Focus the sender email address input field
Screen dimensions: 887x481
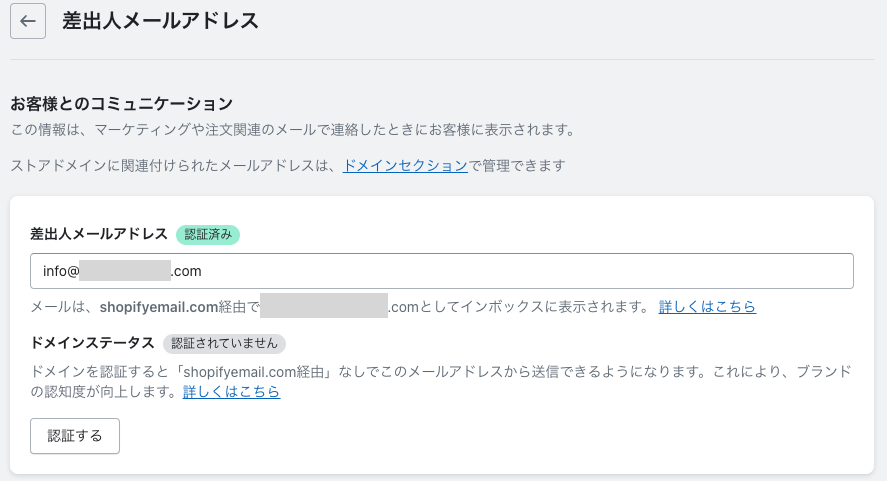(x=441, y=271)
